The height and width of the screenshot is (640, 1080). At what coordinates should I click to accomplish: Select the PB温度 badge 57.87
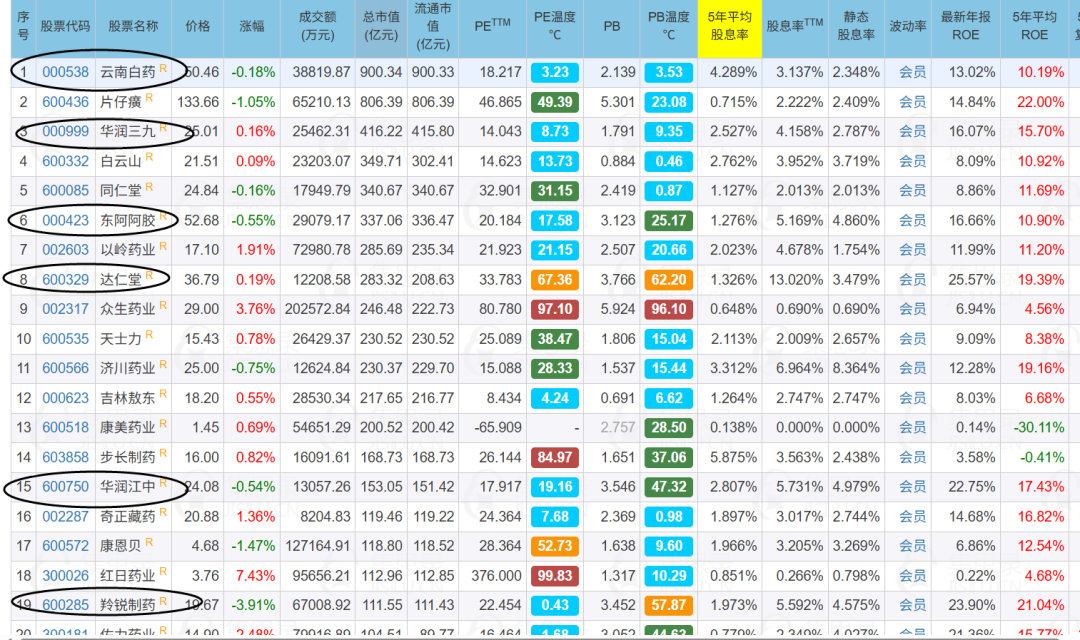pos(668,605)
